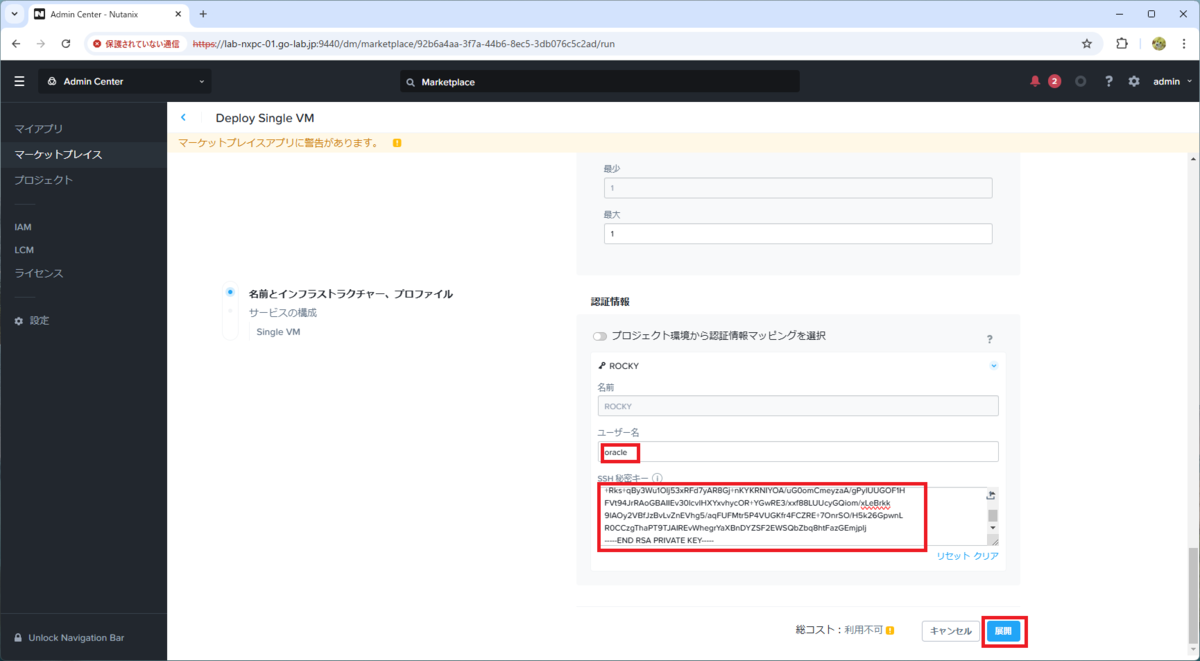Toggle プロジェクト環境から認証情報マッピングを選択 switch

(x=600, y=336)
